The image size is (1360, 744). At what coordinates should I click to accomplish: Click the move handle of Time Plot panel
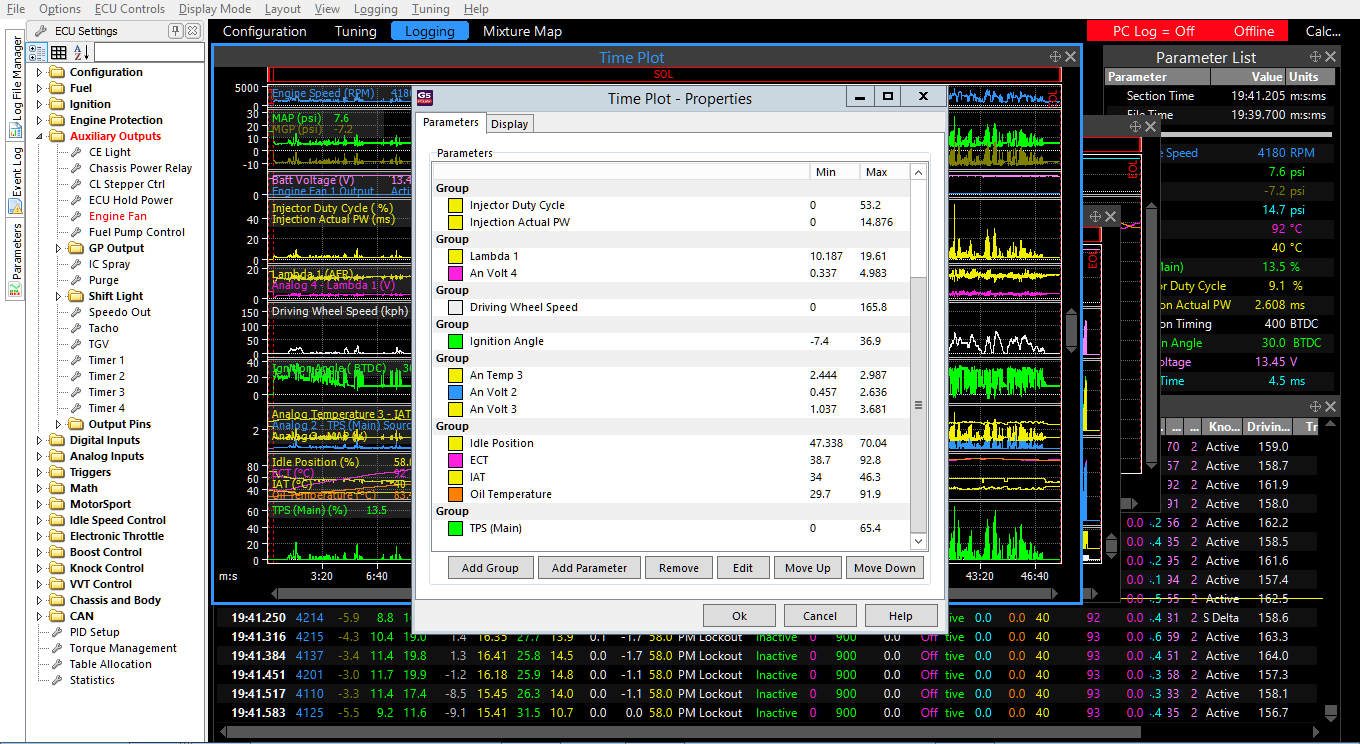pyautogui.click(x=1055, y=57)
